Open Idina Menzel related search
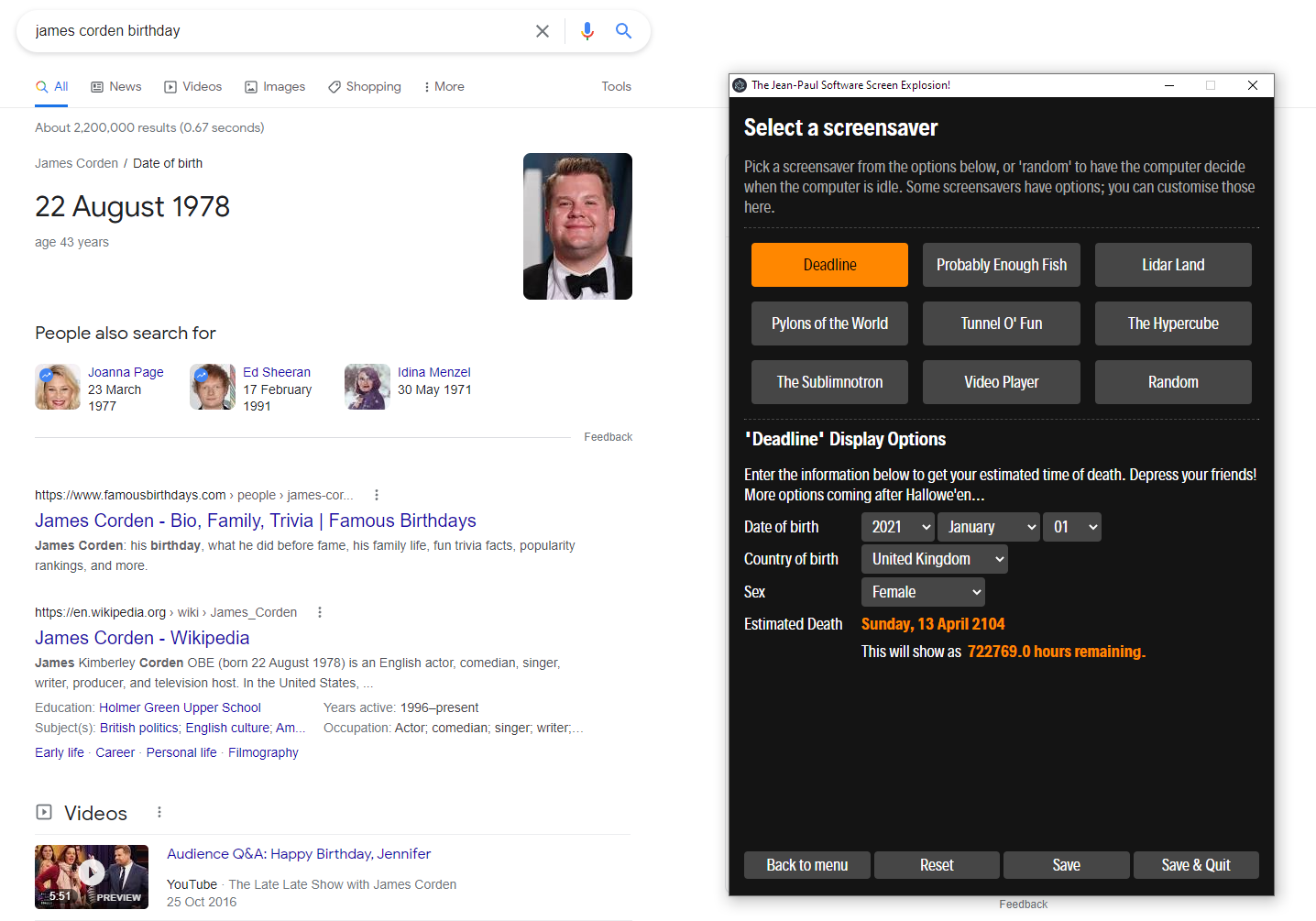 click(434, 372)
